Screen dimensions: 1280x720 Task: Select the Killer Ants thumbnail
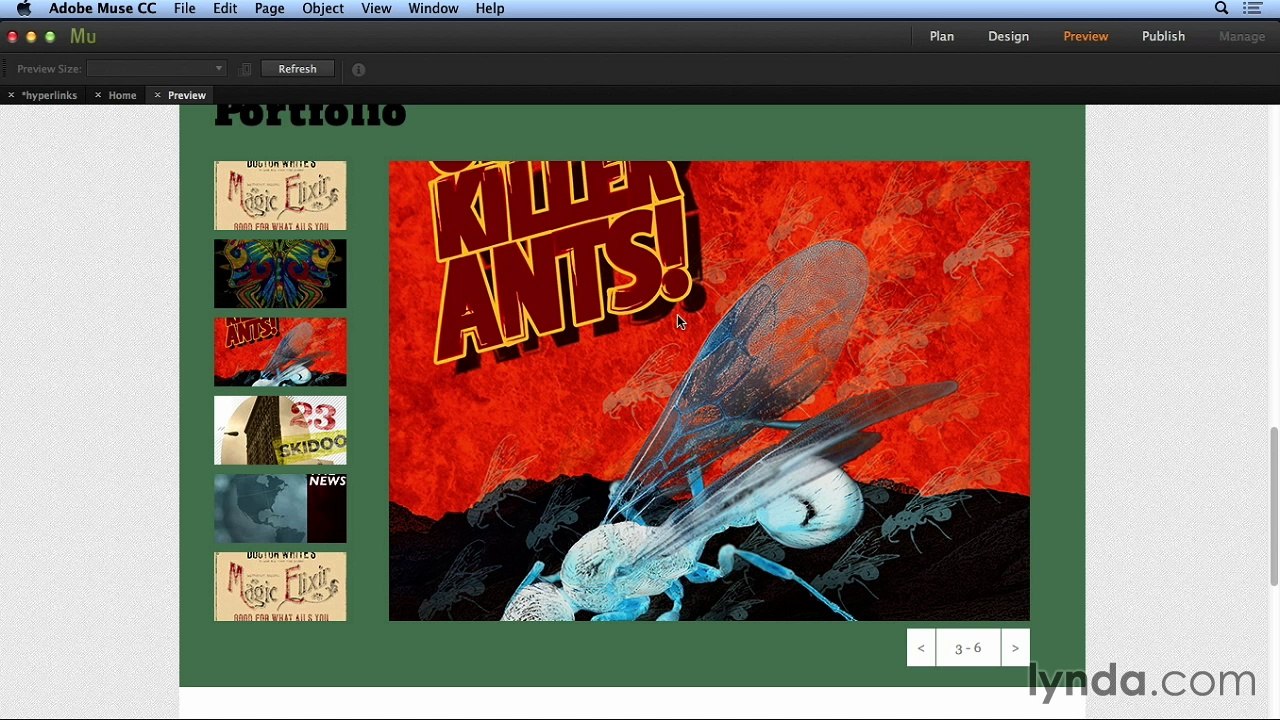coord(280,352)
